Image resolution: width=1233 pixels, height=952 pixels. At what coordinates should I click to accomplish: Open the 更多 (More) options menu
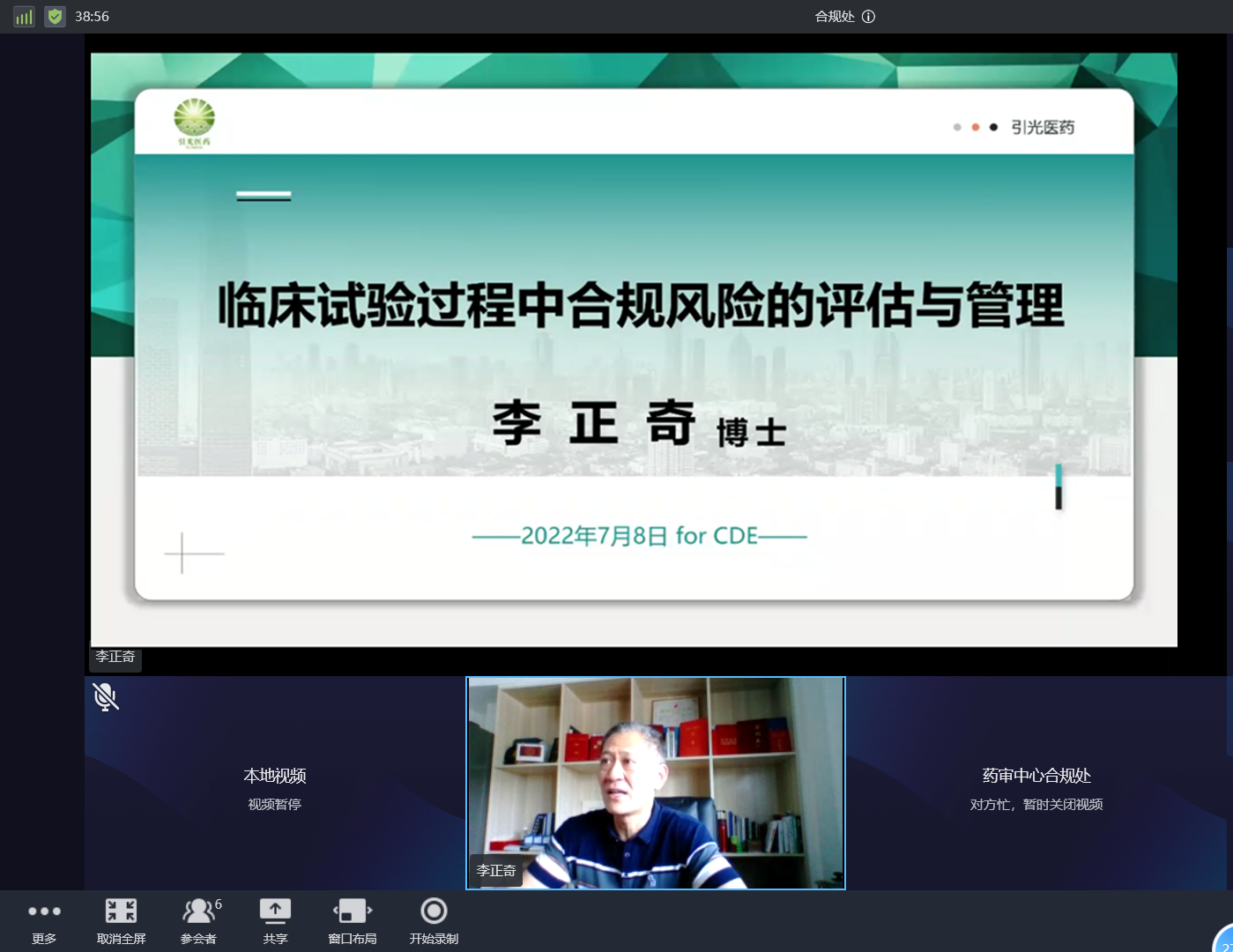pyautogui.click(x=44, y=920)
